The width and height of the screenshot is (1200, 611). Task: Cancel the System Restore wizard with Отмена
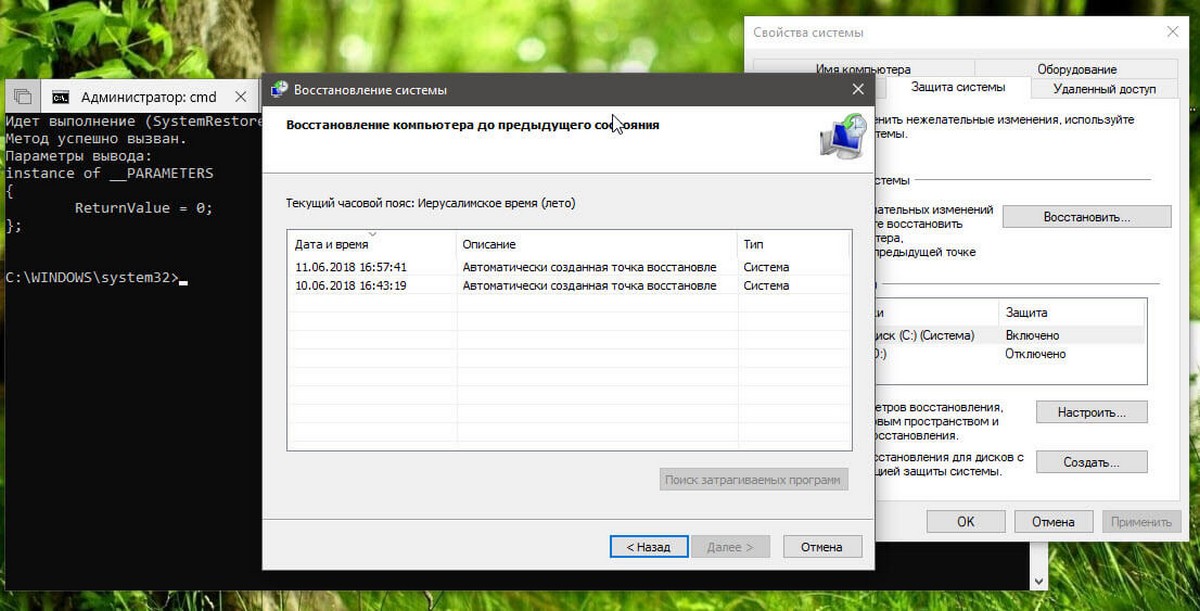pyautogui.click(x=821, y=547)
